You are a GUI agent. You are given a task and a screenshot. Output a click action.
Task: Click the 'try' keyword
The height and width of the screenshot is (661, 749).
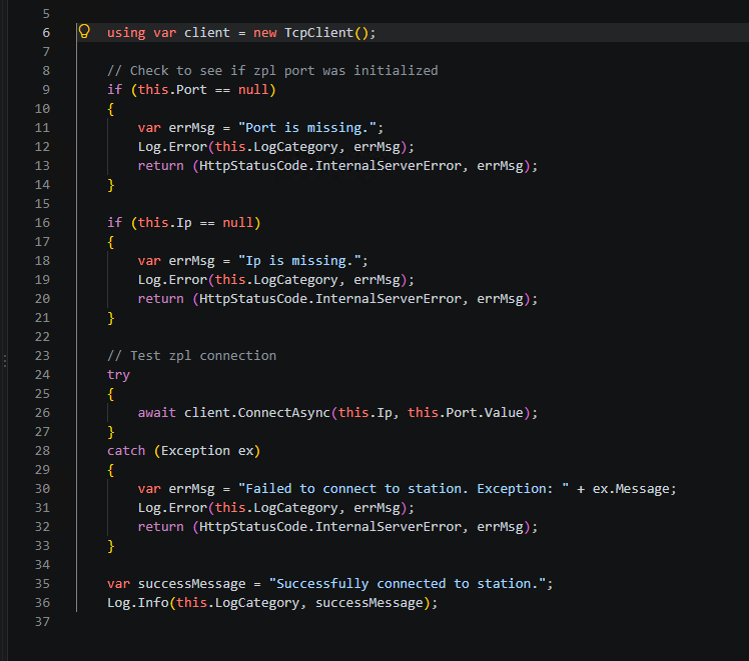click(x=118, y=375)
